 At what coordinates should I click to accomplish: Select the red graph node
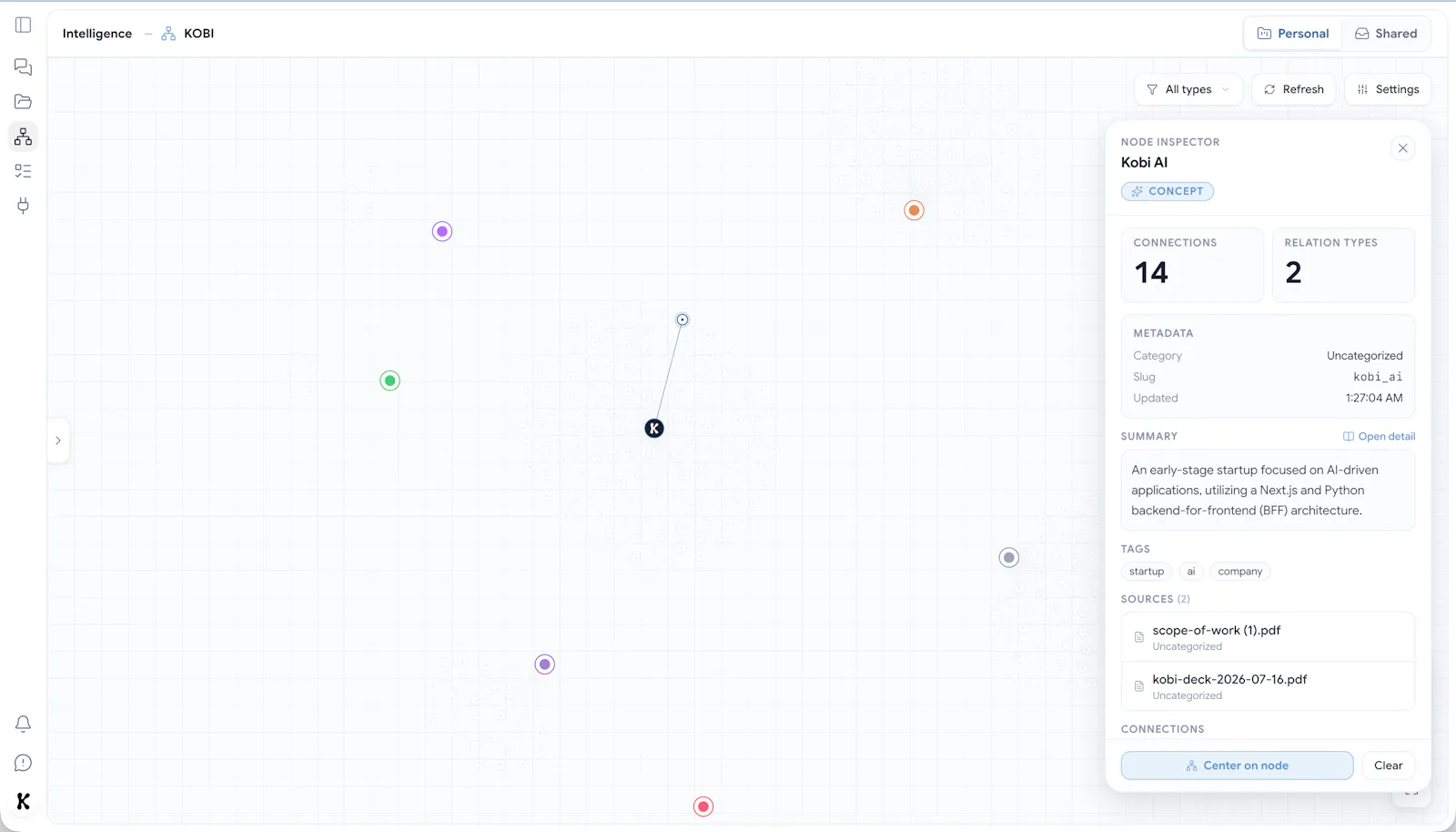click(703, 807)
